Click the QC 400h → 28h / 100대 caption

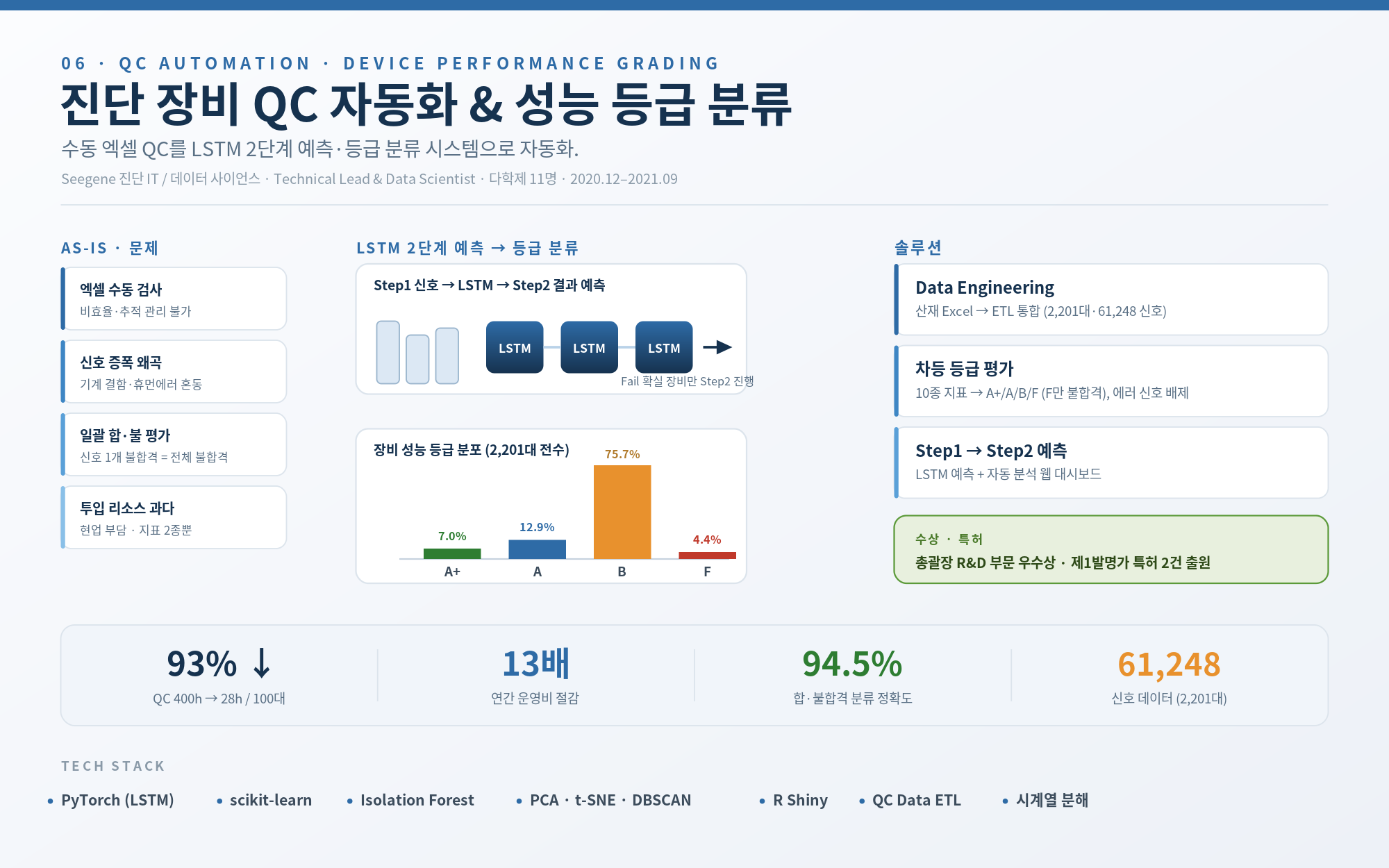tap(219, 699)
